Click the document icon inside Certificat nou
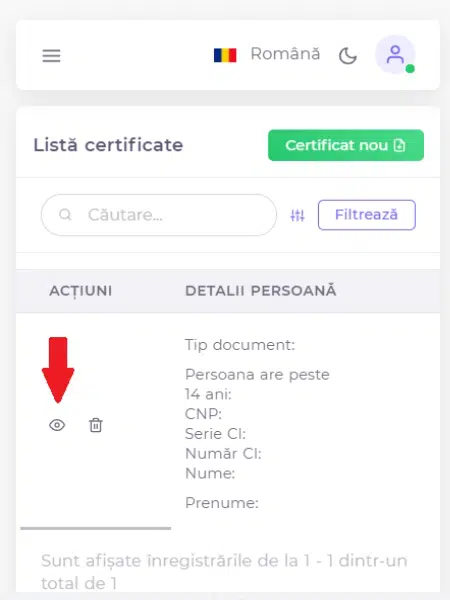The width and height of the screenshot is (450, 600). (x=399, y=145)
